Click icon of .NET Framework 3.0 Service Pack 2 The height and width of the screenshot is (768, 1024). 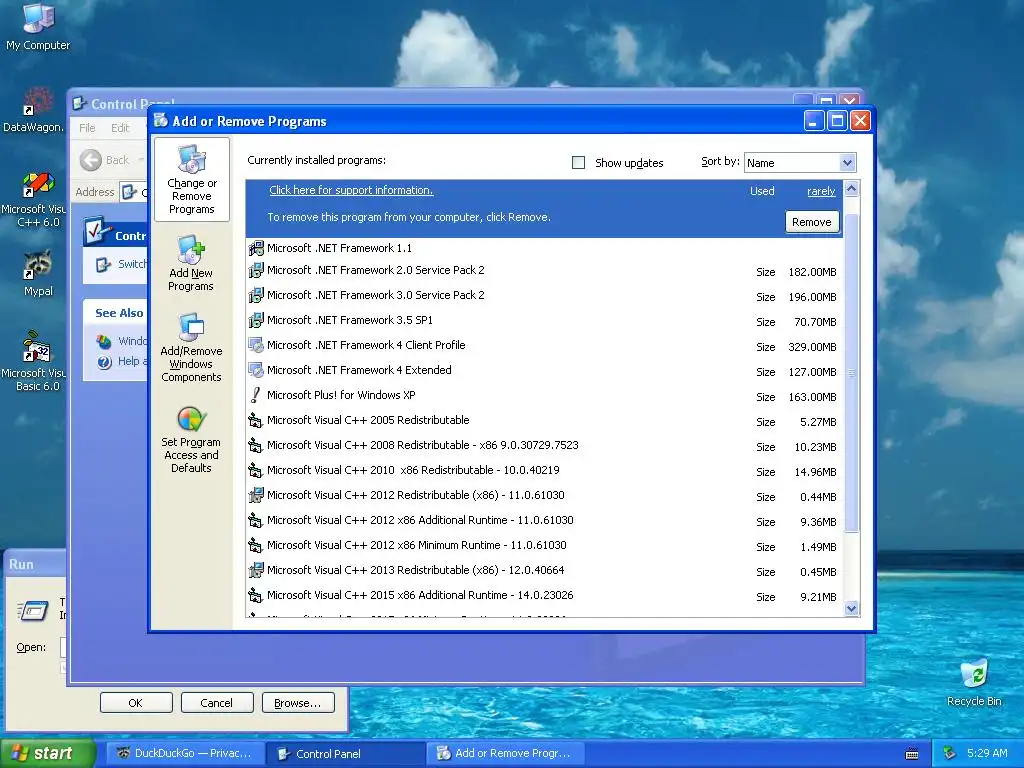pos(256,295)
